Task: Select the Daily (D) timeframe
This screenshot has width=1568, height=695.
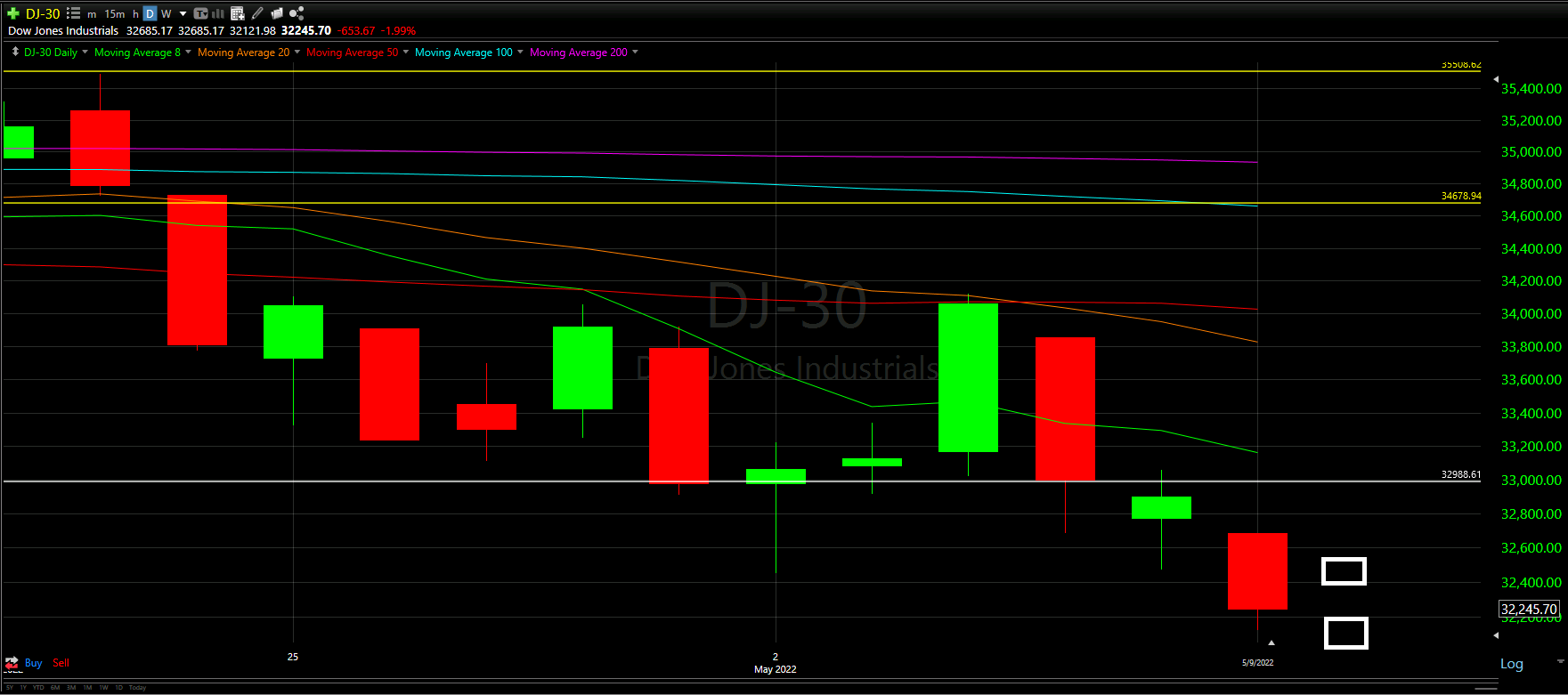Action: coord(150,13)
